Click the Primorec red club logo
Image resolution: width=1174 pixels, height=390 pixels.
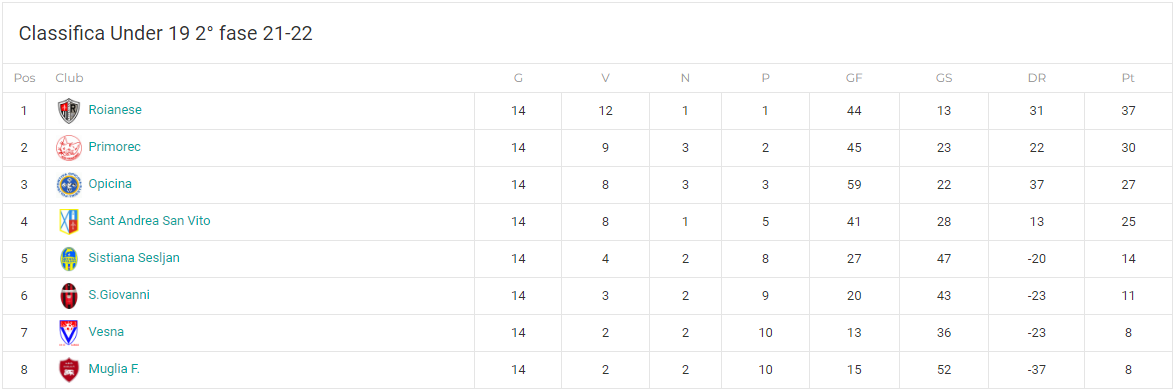(69, 147)
